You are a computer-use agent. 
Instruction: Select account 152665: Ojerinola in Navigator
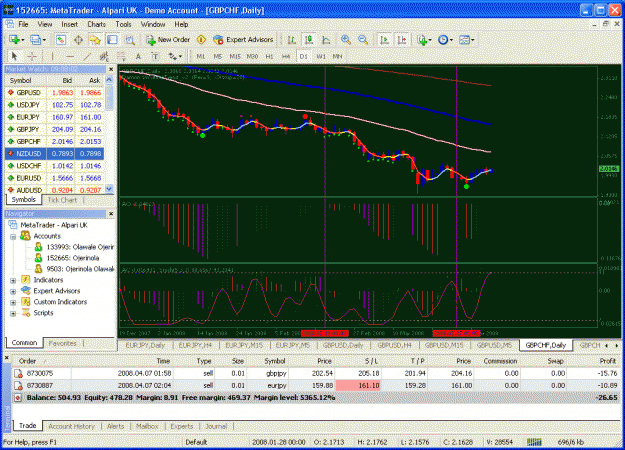pos(67,258)
